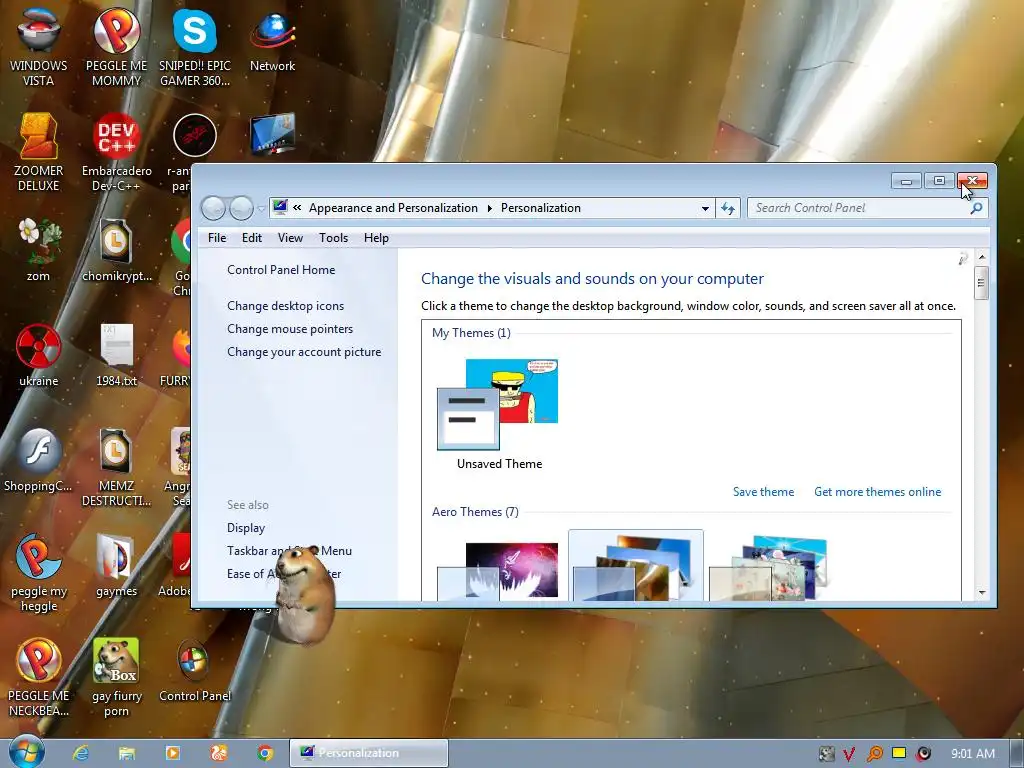This screenshot has width=1024, height=768.
Task: Click the clock showing 9:01 AM
Action: [972, 753]
